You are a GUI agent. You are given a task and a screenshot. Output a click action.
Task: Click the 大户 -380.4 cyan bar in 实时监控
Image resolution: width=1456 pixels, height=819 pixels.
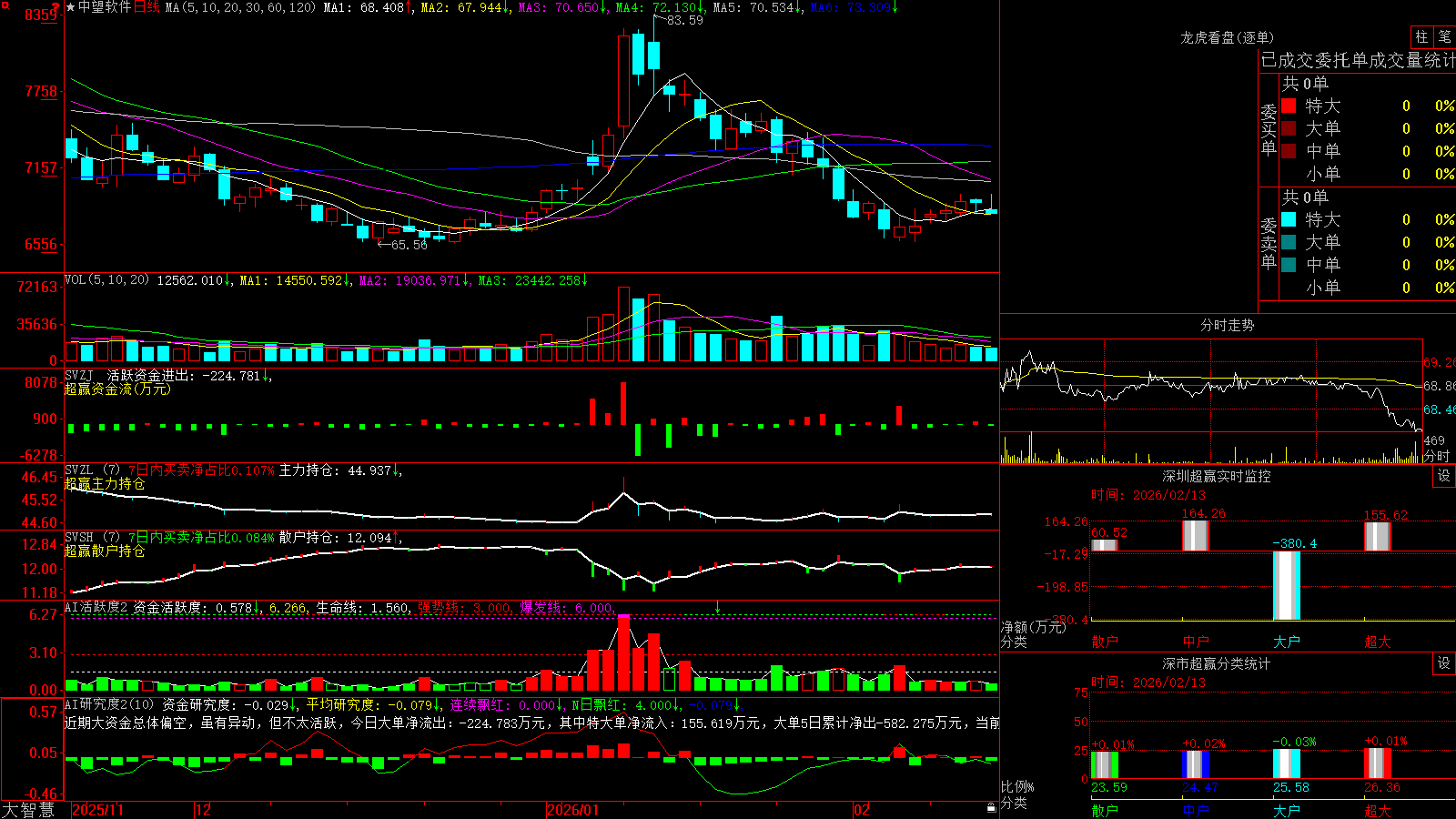pyautogui.click(x=1287, y=585)
